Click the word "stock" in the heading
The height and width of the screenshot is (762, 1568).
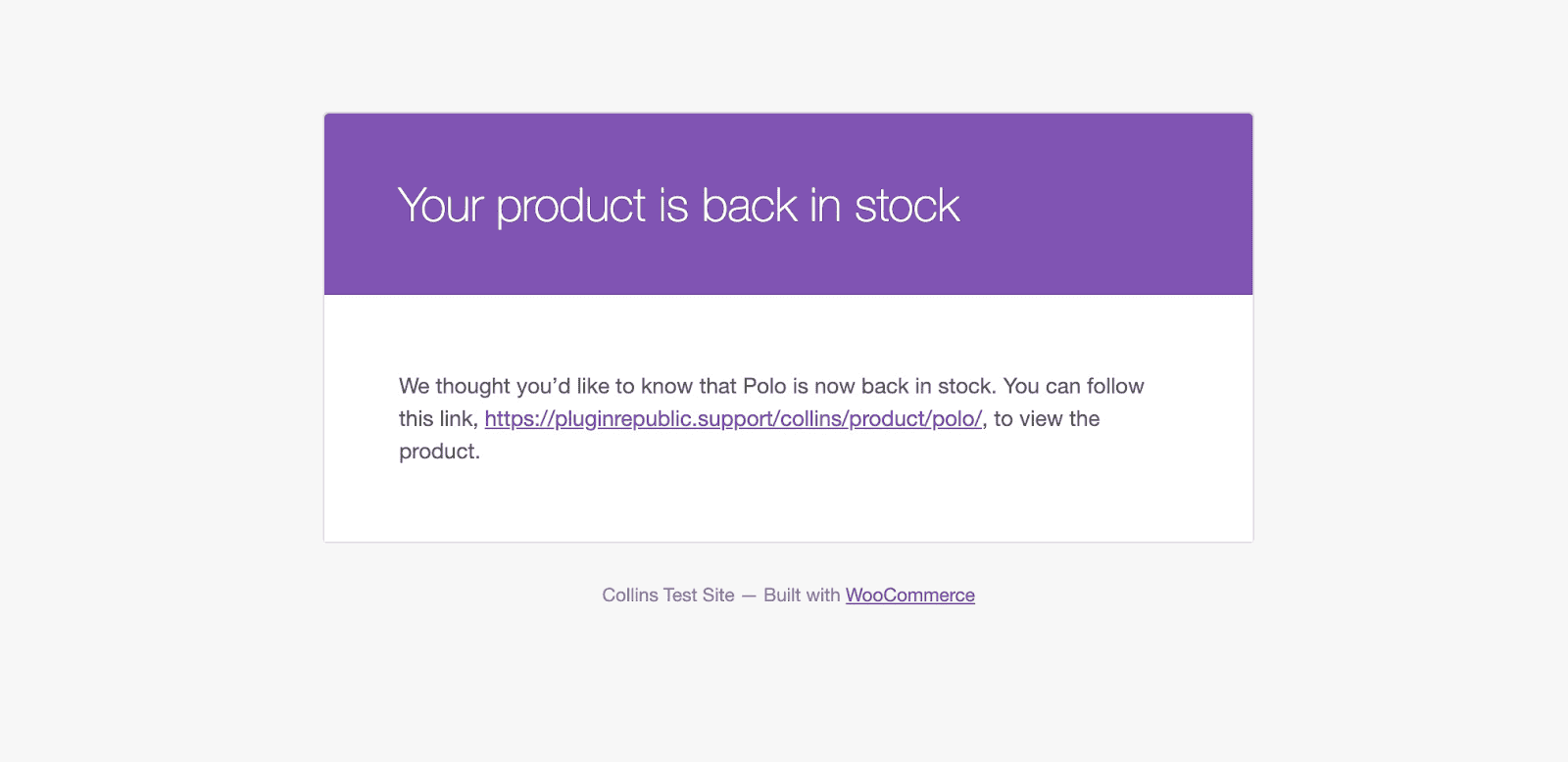click(x=907, y=206)
